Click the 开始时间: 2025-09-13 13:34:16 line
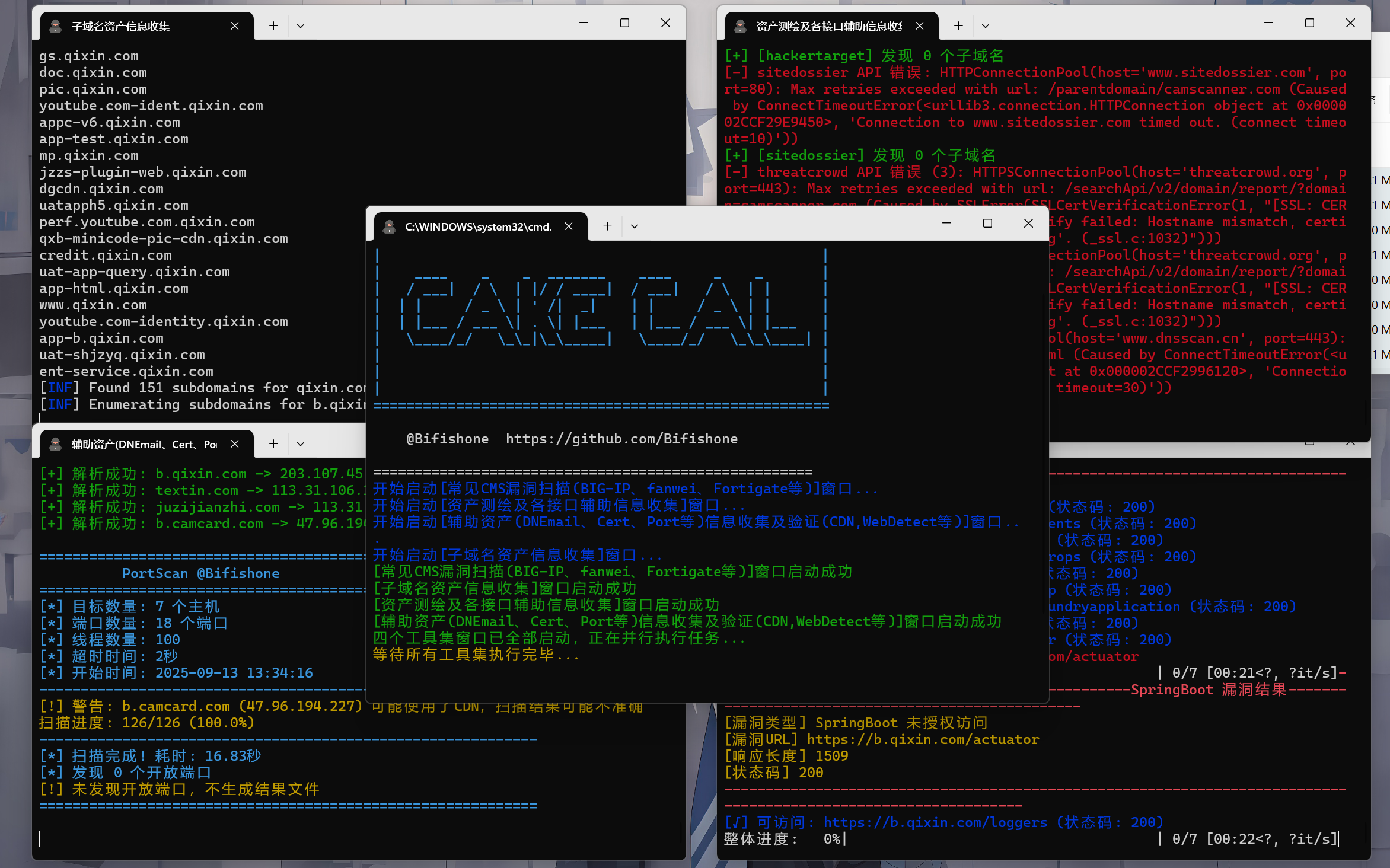1390x868 pixels. 176,673
